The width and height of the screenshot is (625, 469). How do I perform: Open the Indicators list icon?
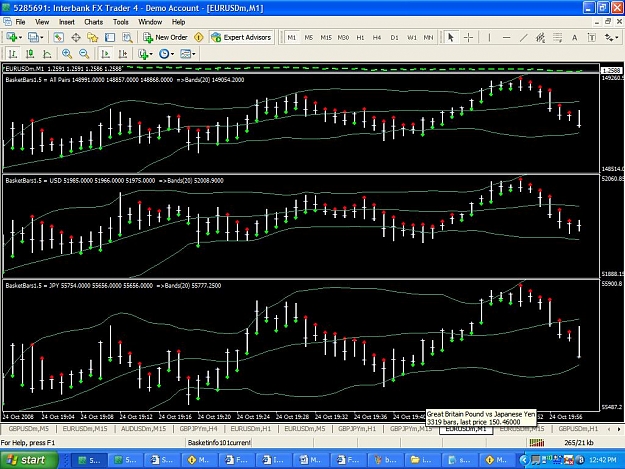(143, 54)
